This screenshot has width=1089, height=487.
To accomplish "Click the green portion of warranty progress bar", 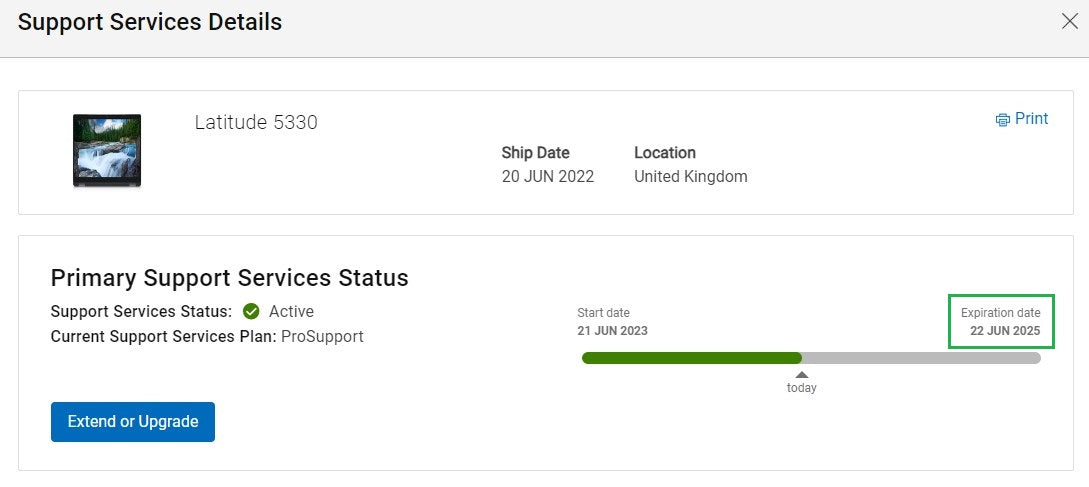I will pyautogui.click(x=692, y=358).
